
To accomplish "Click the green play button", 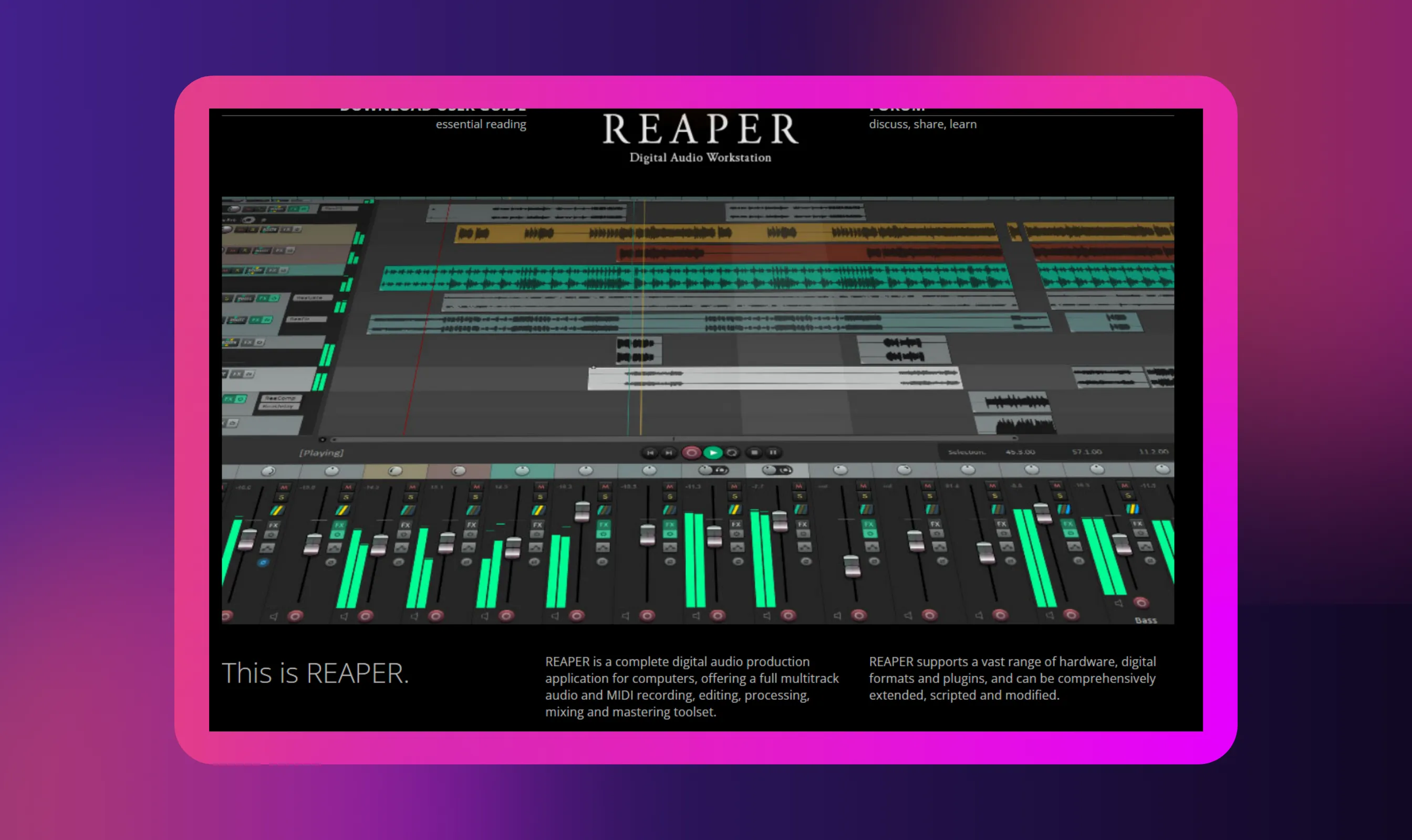I will [713, 453].
